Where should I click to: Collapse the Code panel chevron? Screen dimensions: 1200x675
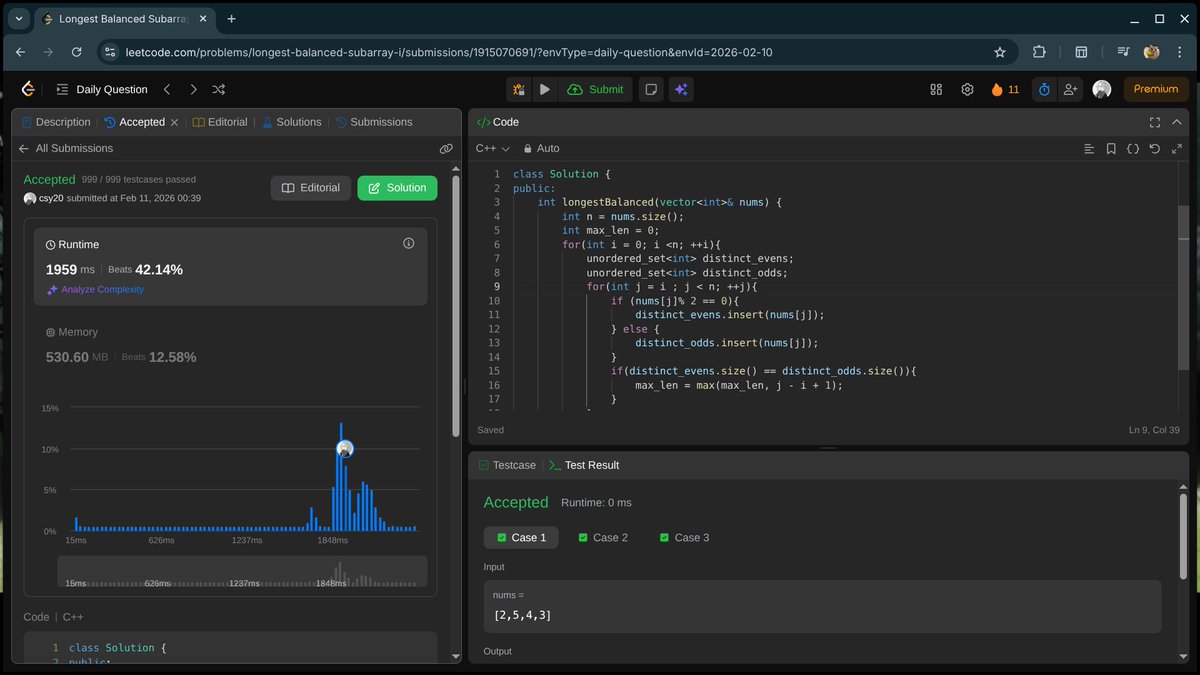(1178, 122)
